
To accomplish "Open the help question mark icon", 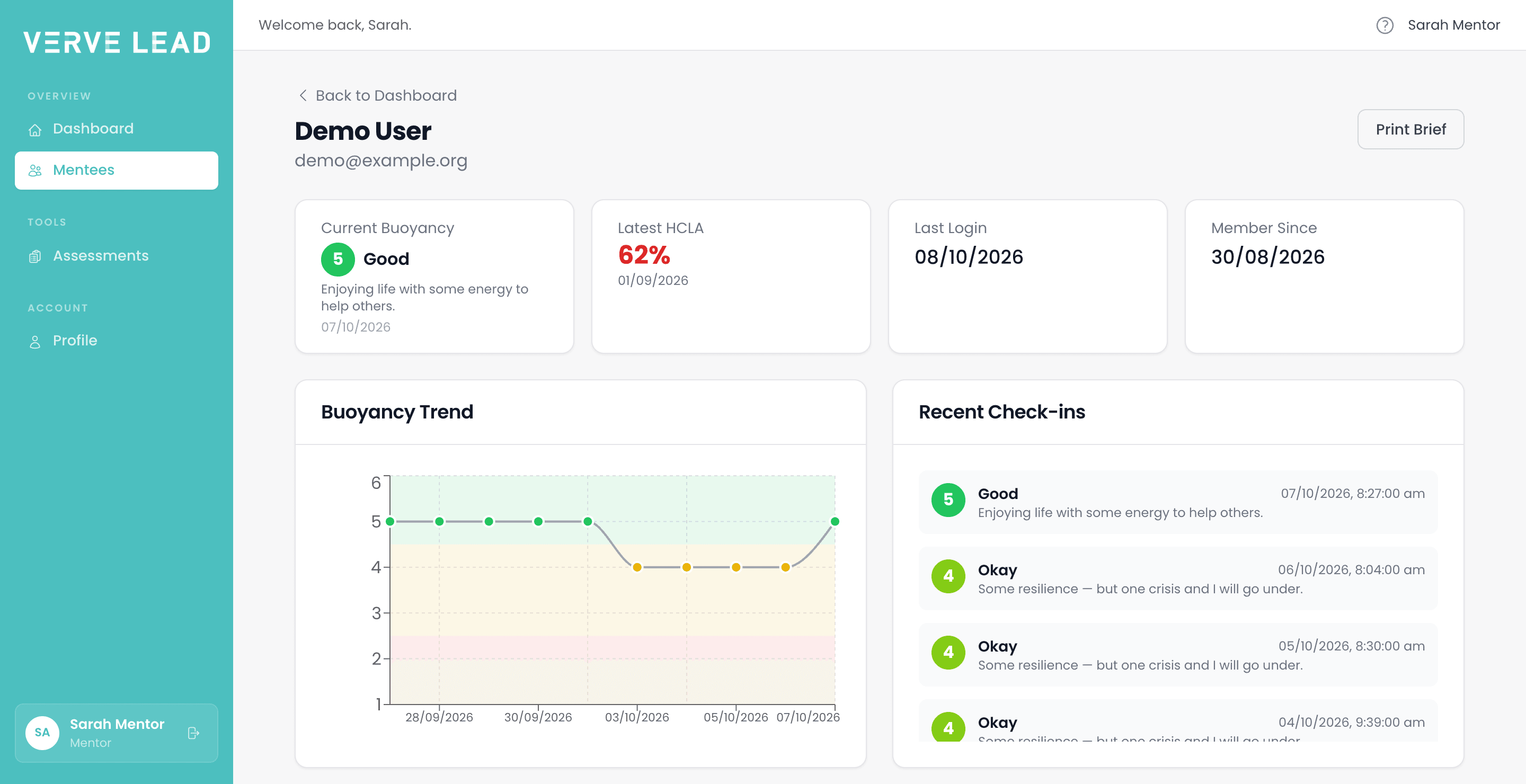I will tap(1385, 25).
